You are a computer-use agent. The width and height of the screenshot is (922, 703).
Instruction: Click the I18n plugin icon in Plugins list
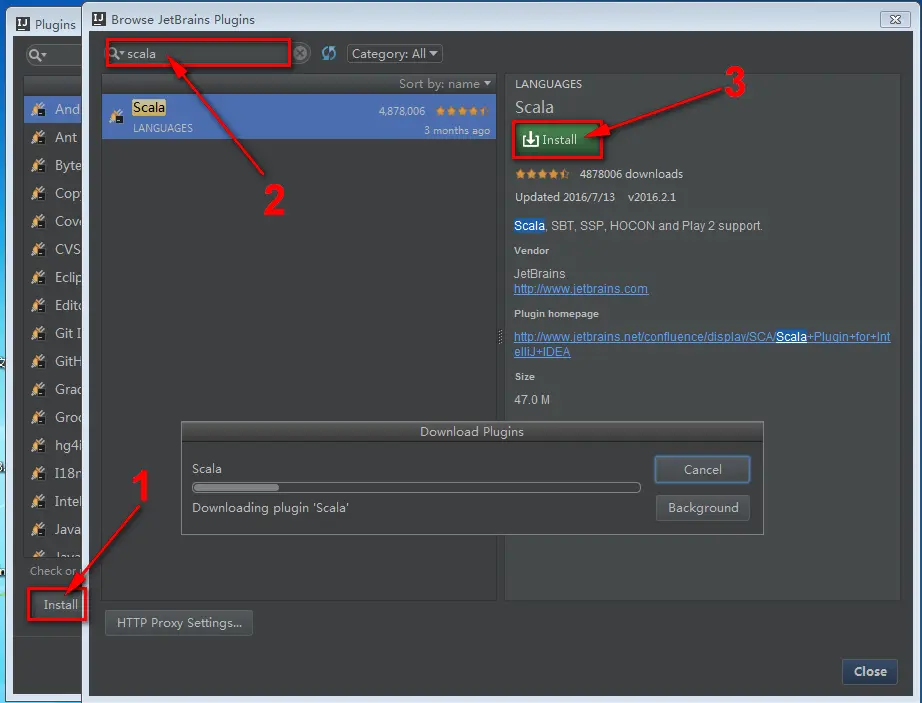click(38, 473)
